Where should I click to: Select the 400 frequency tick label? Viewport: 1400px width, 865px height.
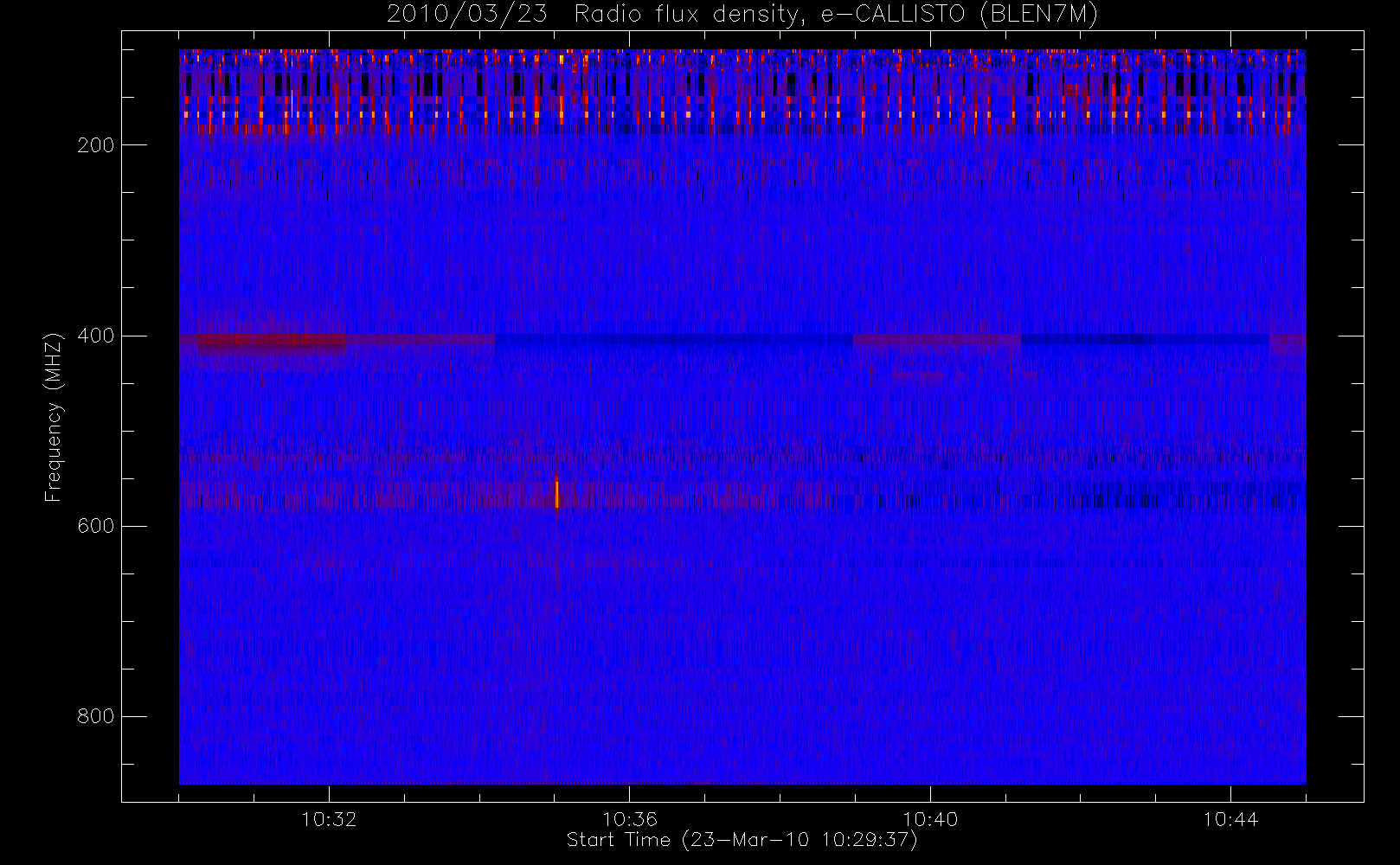[95, 336]
